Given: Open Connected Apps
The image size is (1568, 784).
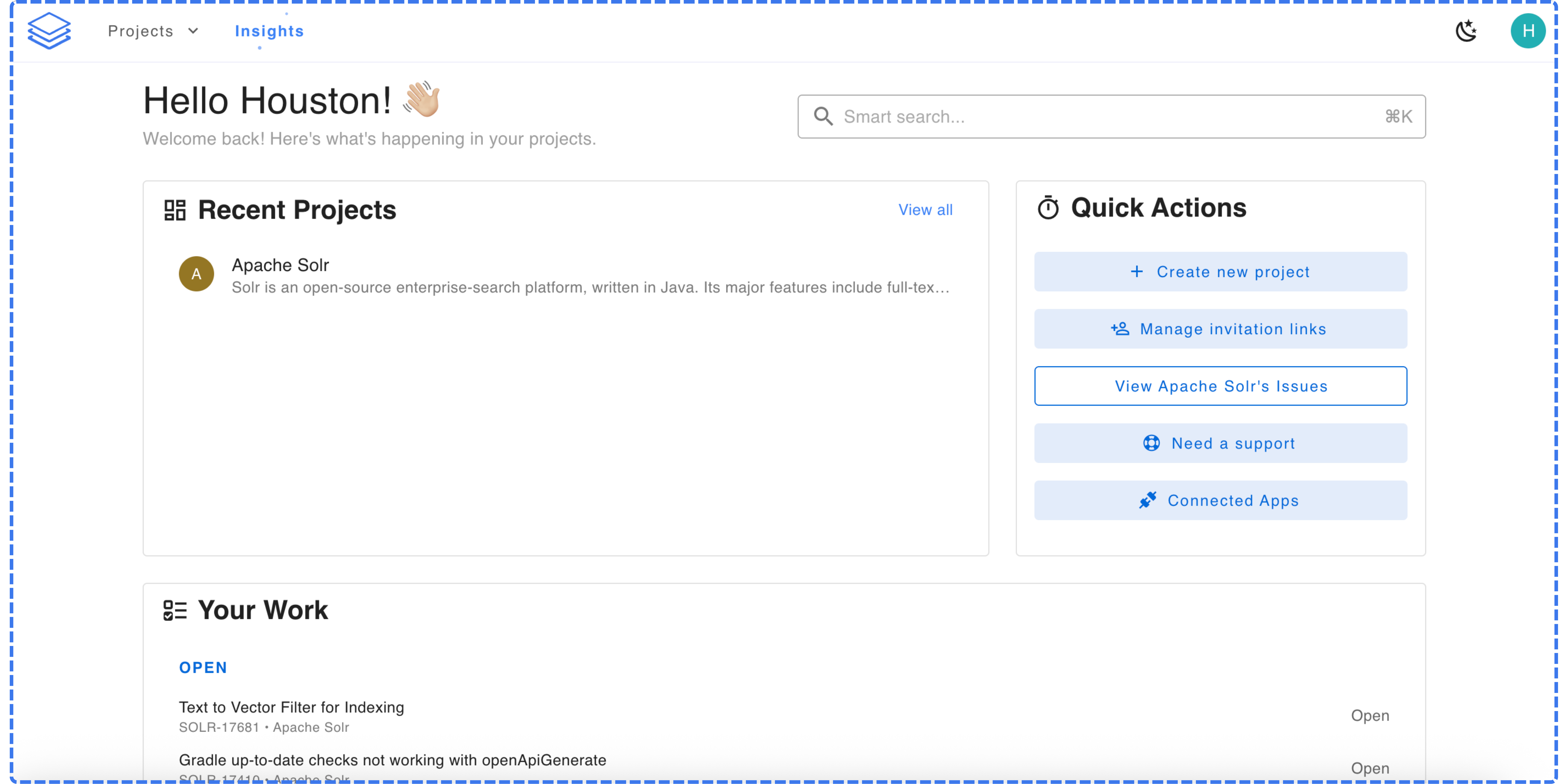Looking at the screenshot, I should coord(1220,500).
